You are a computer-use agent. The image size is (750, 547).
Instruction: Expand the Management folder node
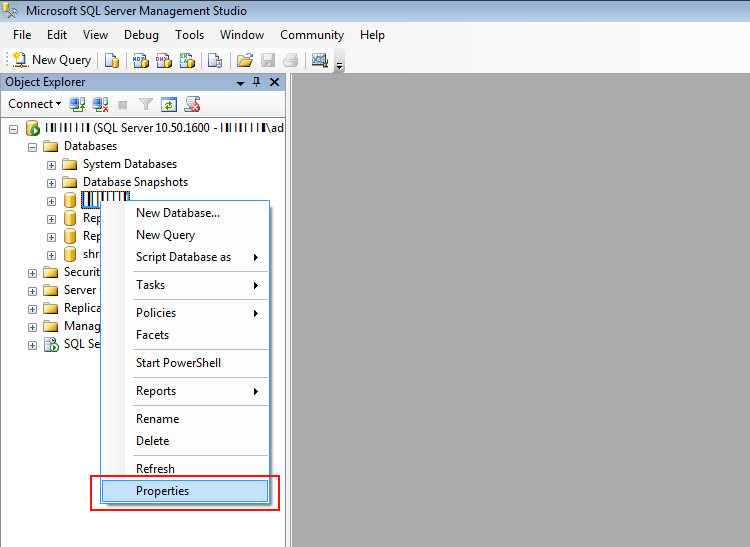point(32,328)
